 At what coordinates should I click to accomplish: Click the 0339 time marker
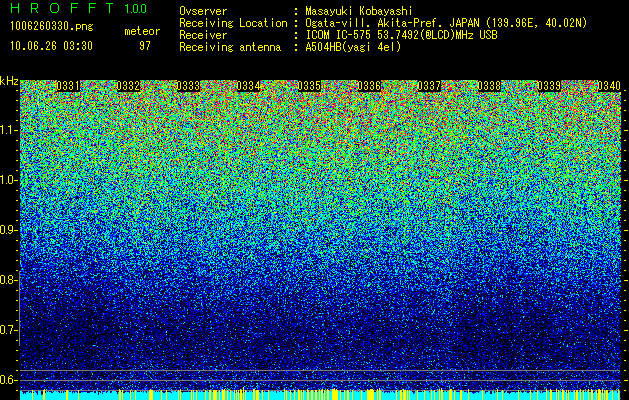click(549, 86)
